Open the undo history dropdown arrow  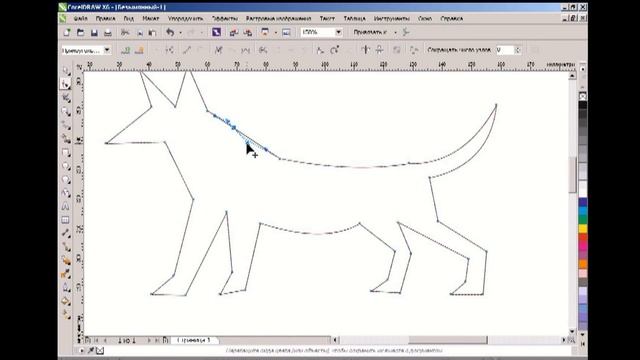coord(180,32)
